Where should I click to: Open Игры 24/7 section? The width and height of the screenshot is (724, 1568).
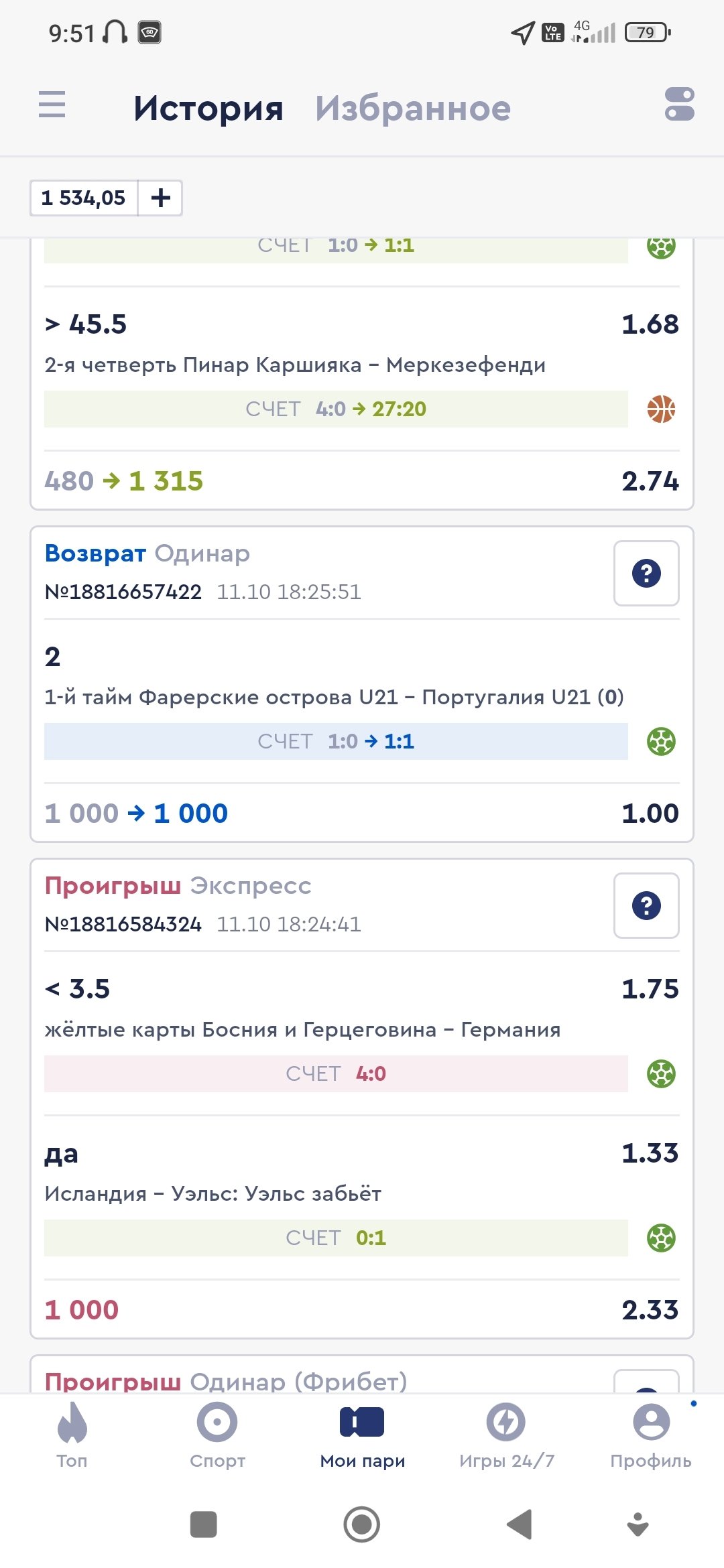tap(507, 1434)
